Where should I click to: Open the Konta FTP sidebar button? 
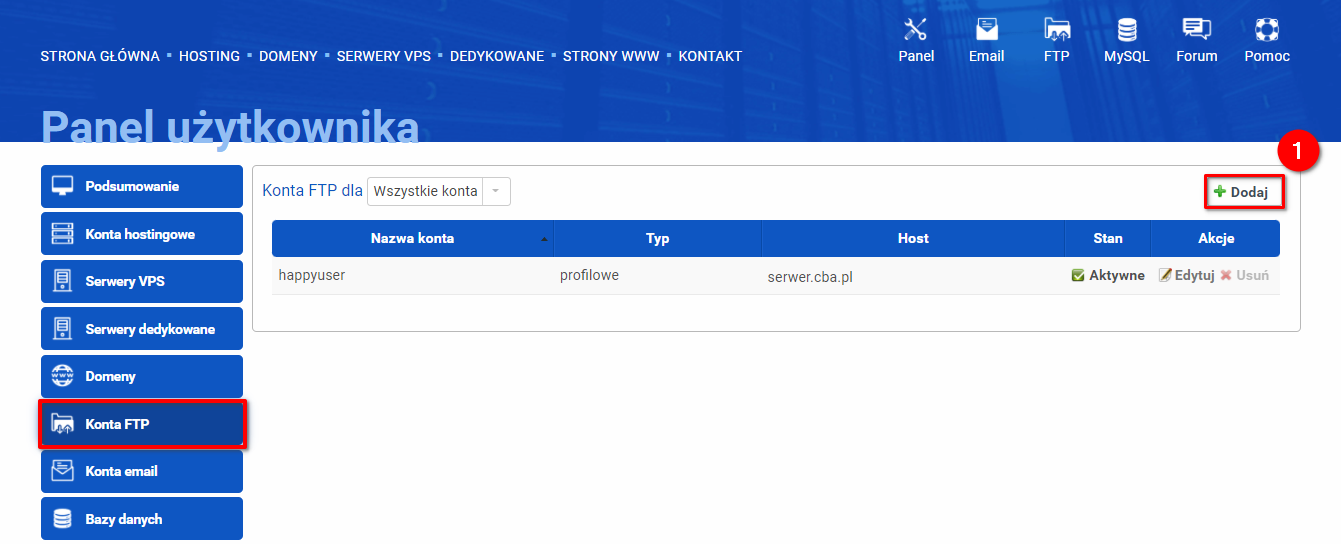pos(142,424)
